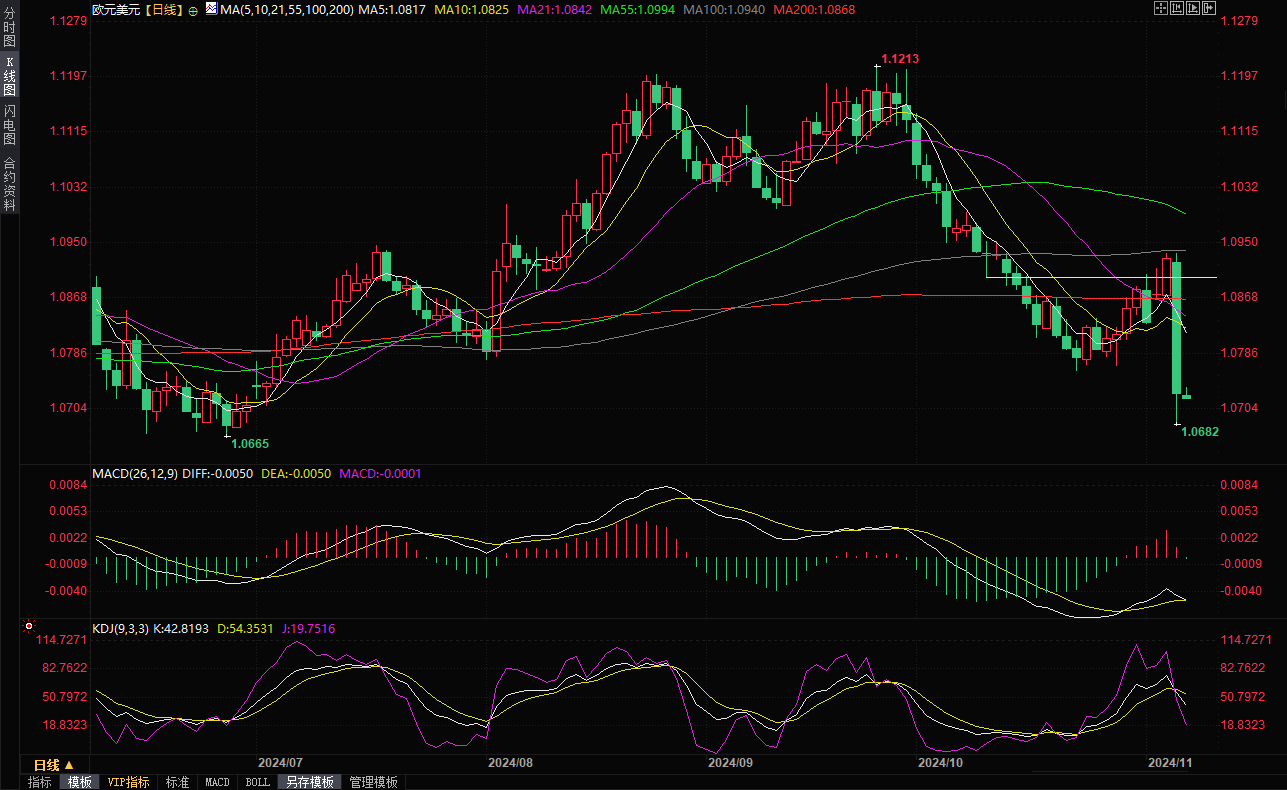The width and height of the screenshot is (1287, 790).
Task: Switch to the 分时图 side tab
Action: coord(9,26)
